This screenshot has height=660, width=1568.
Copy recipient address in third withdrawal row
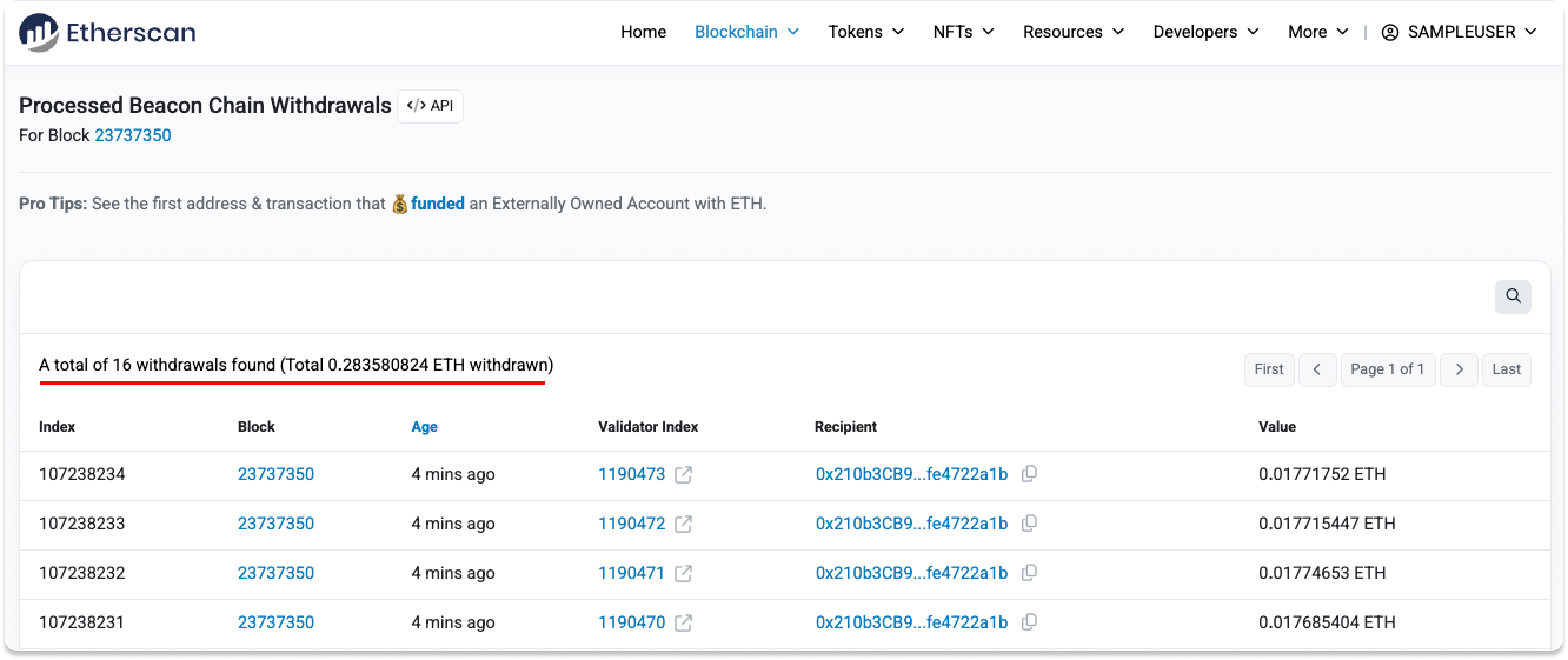[x=1029, y=573]
